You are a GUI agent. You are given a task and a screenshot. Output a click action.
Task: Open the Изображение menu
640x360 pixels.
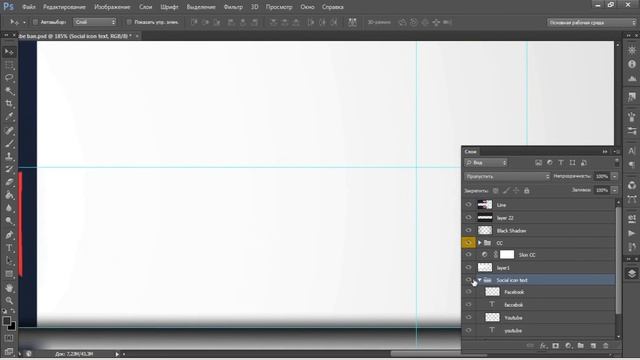(112, 7)
